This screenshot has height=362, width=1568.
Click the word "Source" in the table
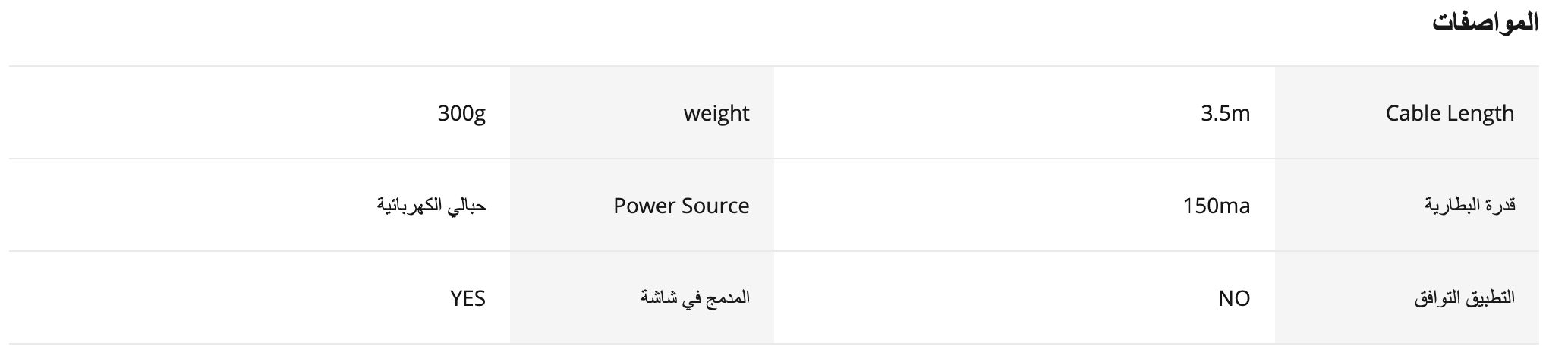tap(716, 206)
